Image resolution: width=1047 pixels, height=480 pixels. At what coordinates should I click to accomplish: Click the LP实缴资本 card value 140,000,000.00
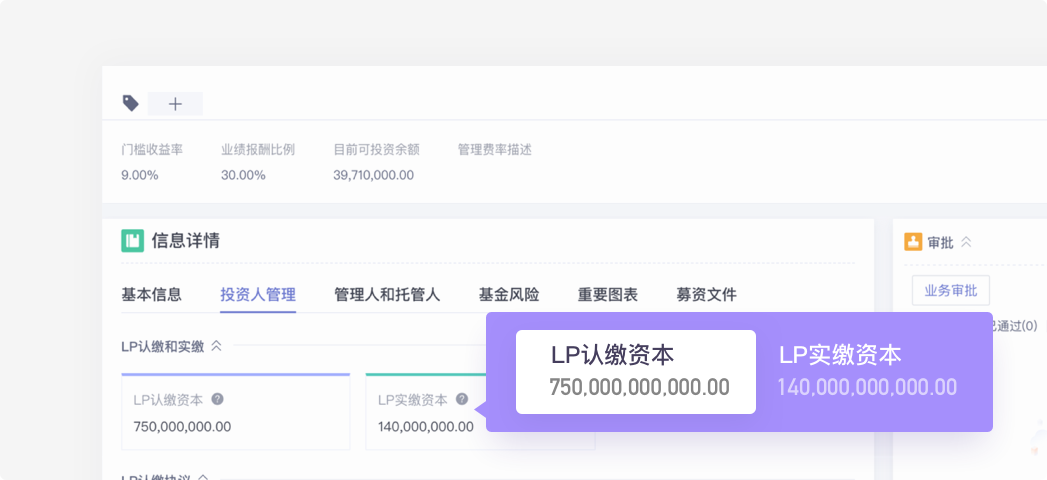(425, 427)
